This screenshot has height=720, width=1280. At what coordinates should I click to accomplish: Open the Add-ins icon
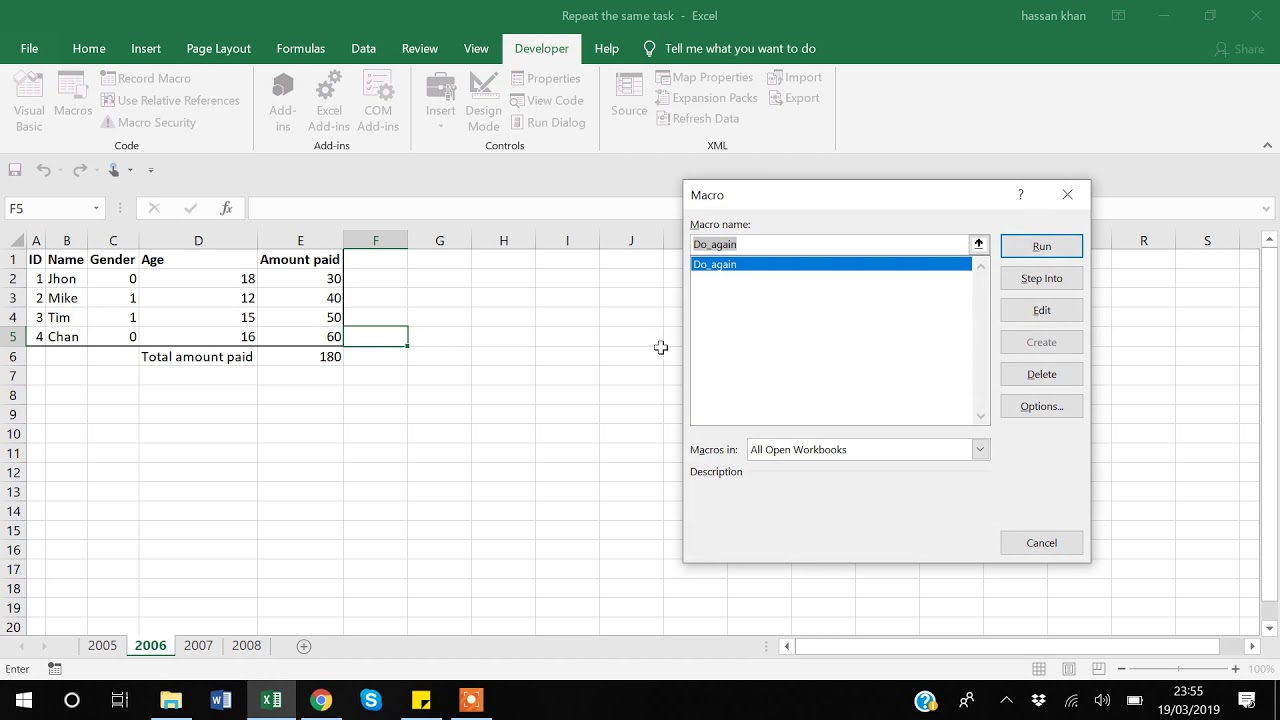pos(283,102)
